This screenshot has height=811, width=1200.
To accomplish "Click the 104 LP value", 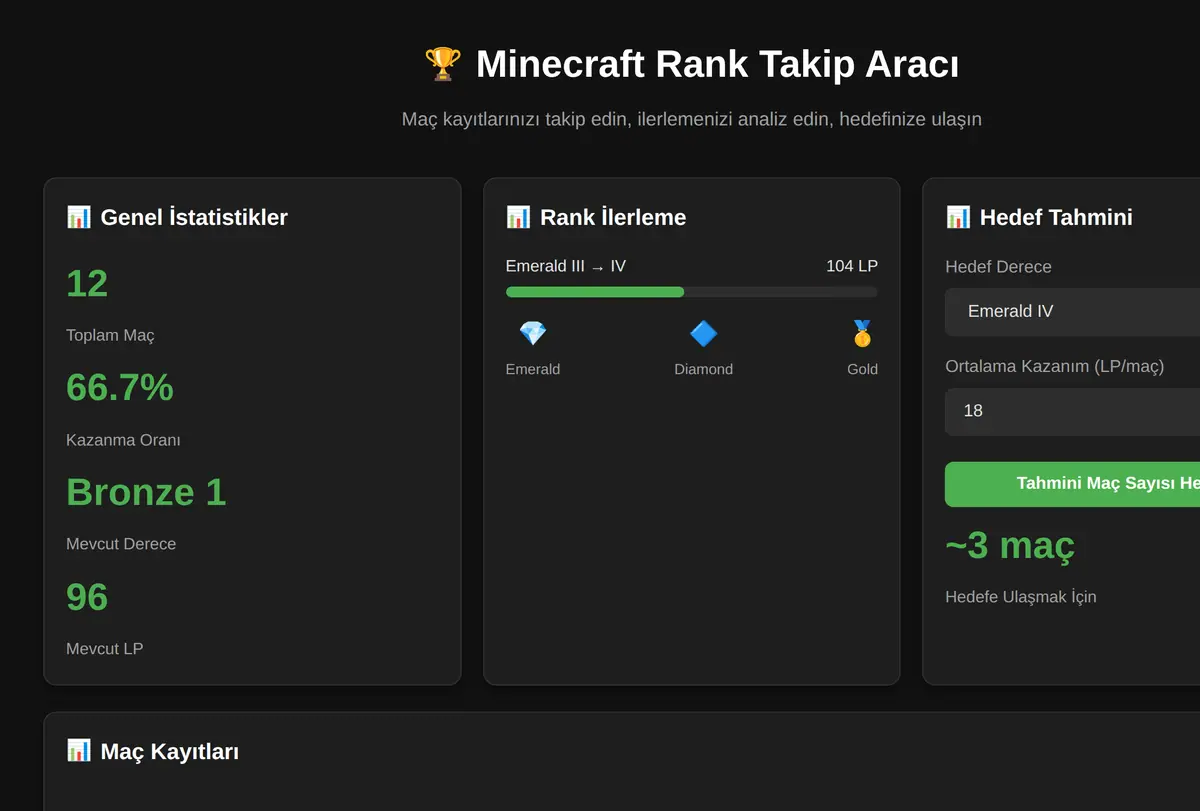I will [852, 266].
